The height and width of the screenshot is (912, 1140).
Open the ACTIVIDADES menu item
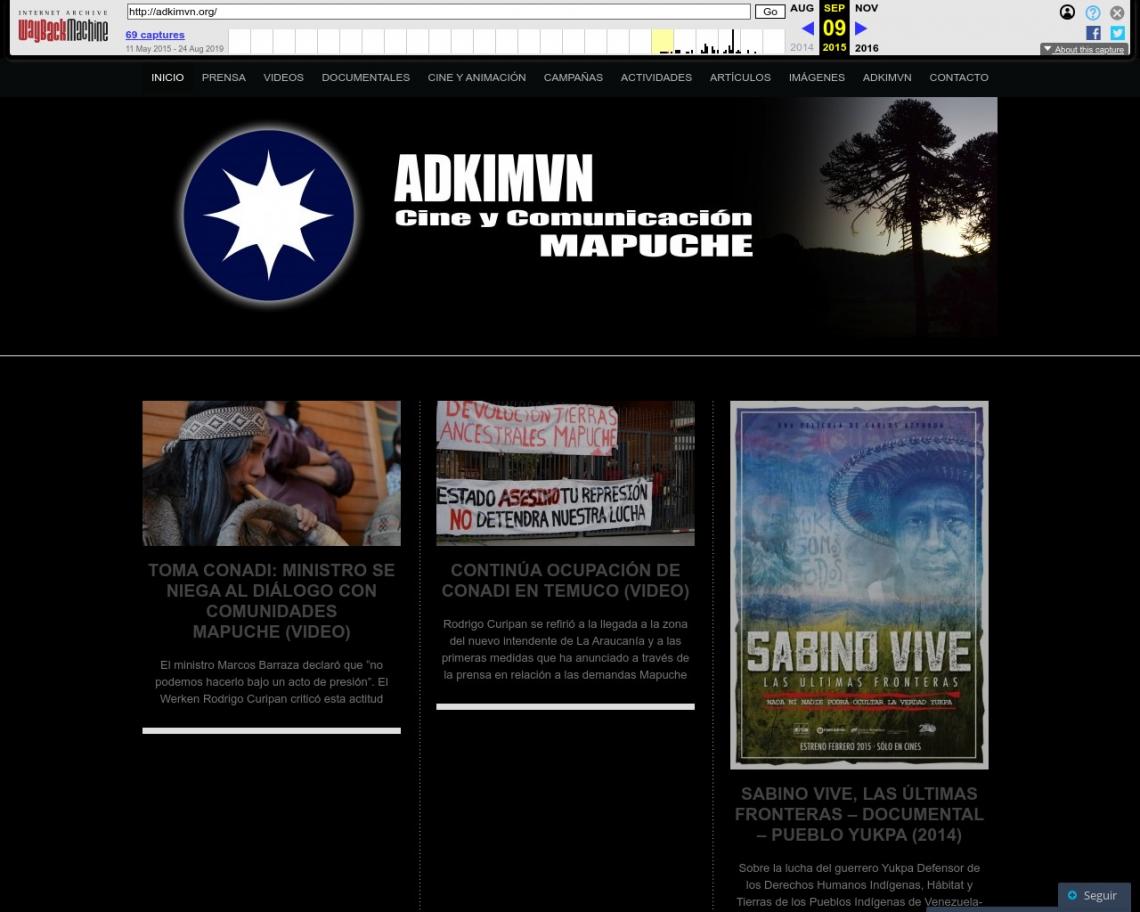click(656, 77)
